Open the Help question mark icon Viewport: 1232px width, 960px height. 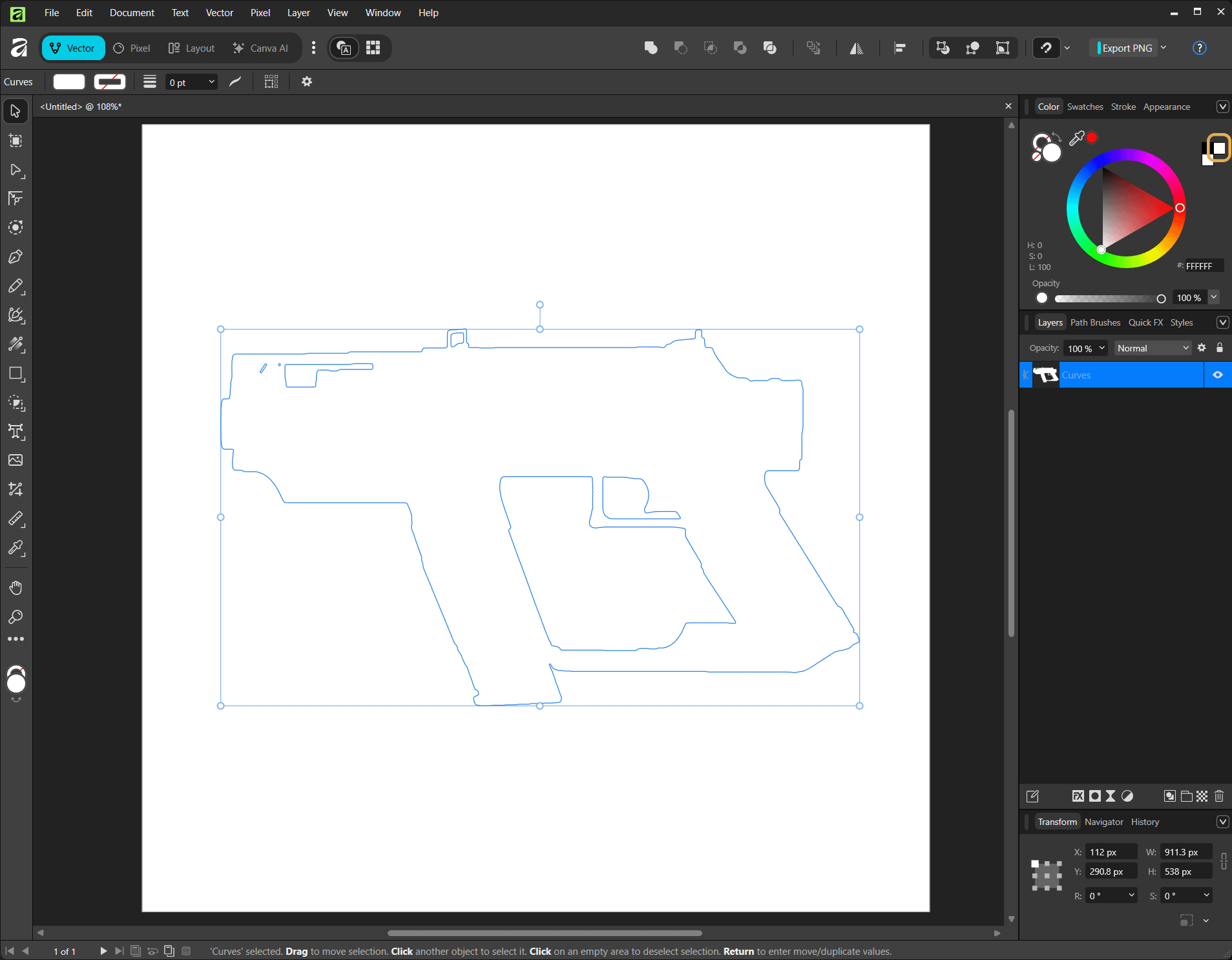pyautogui.click(x=1199, y=48)
